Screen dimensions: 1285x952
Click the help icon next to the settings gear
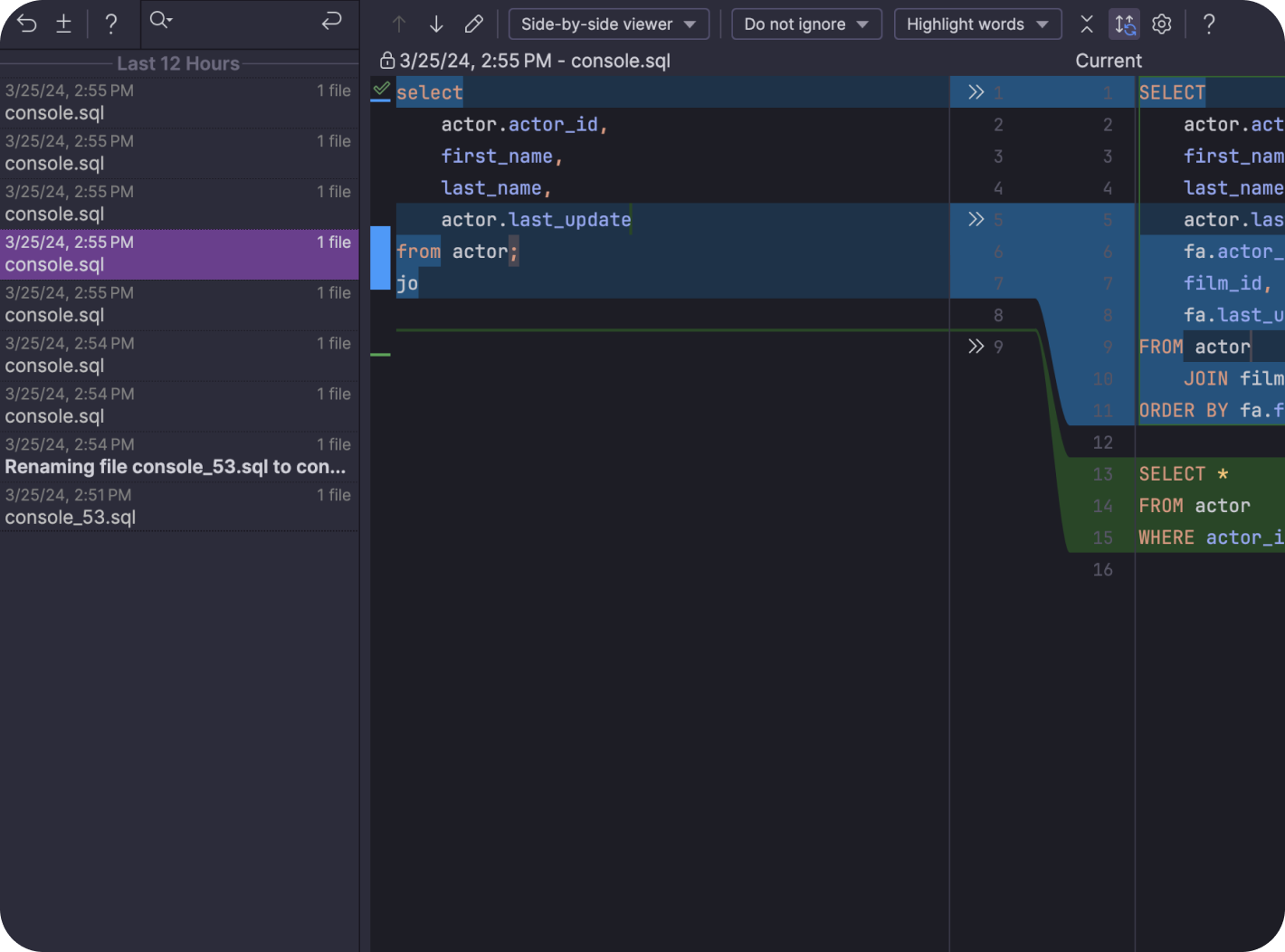coord(1208,24)
